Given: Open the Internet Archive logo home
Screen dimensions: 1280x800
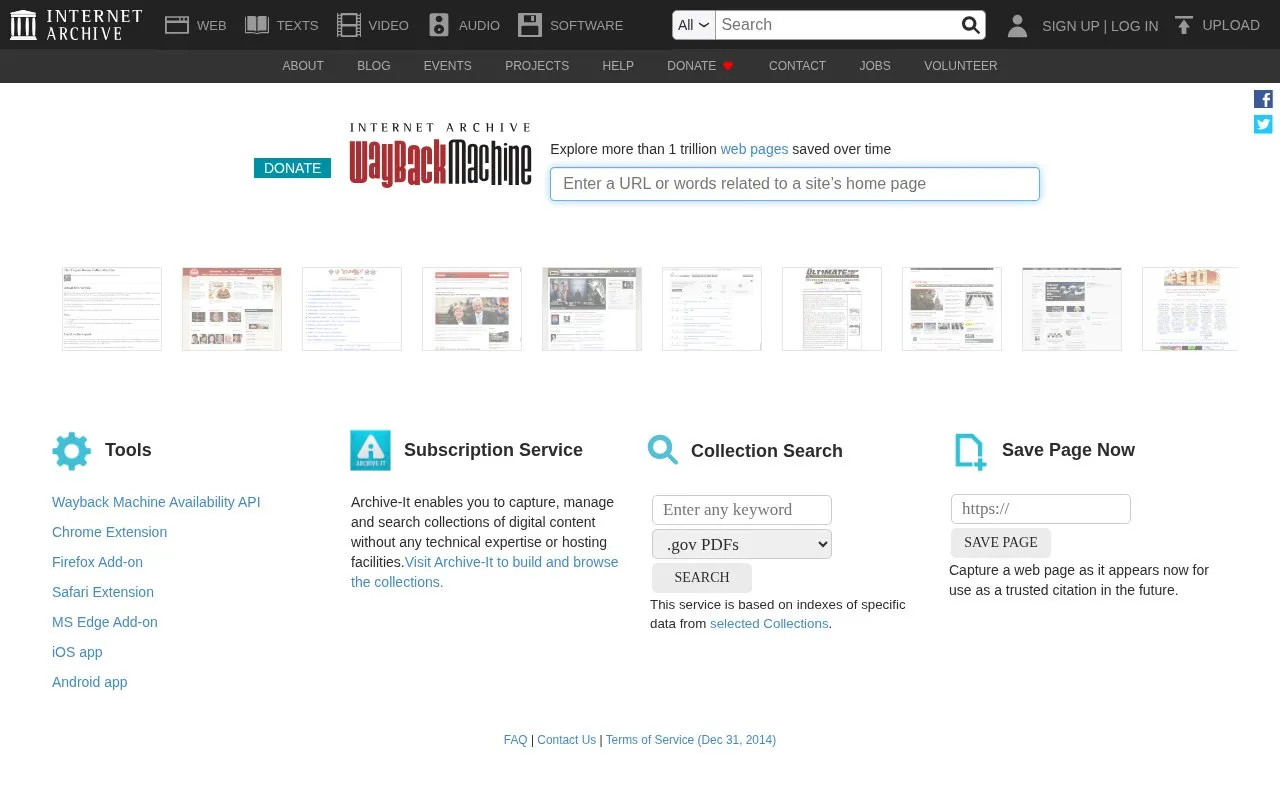Looking at the screenshot, I should (76, 25).
